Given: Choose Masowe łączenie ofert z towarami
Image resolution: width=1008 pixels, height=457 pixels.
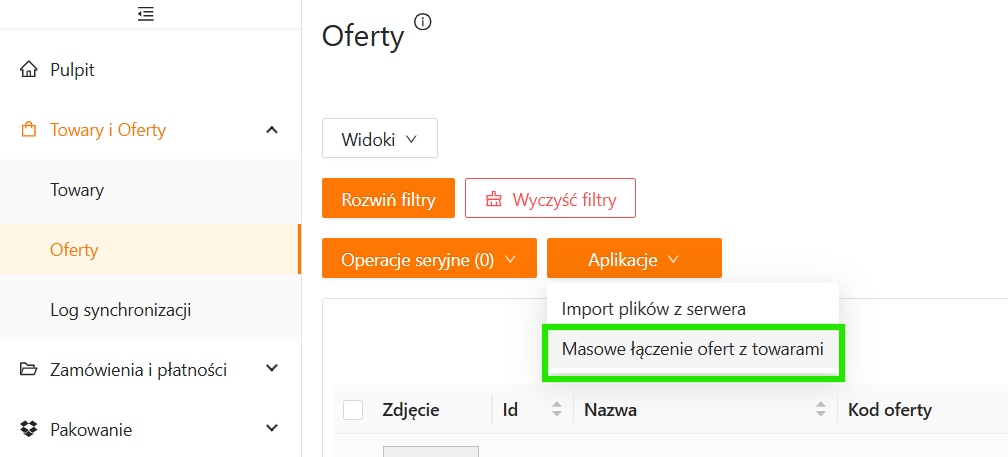Looking at the screenshot, I should (x=693, y=349).
